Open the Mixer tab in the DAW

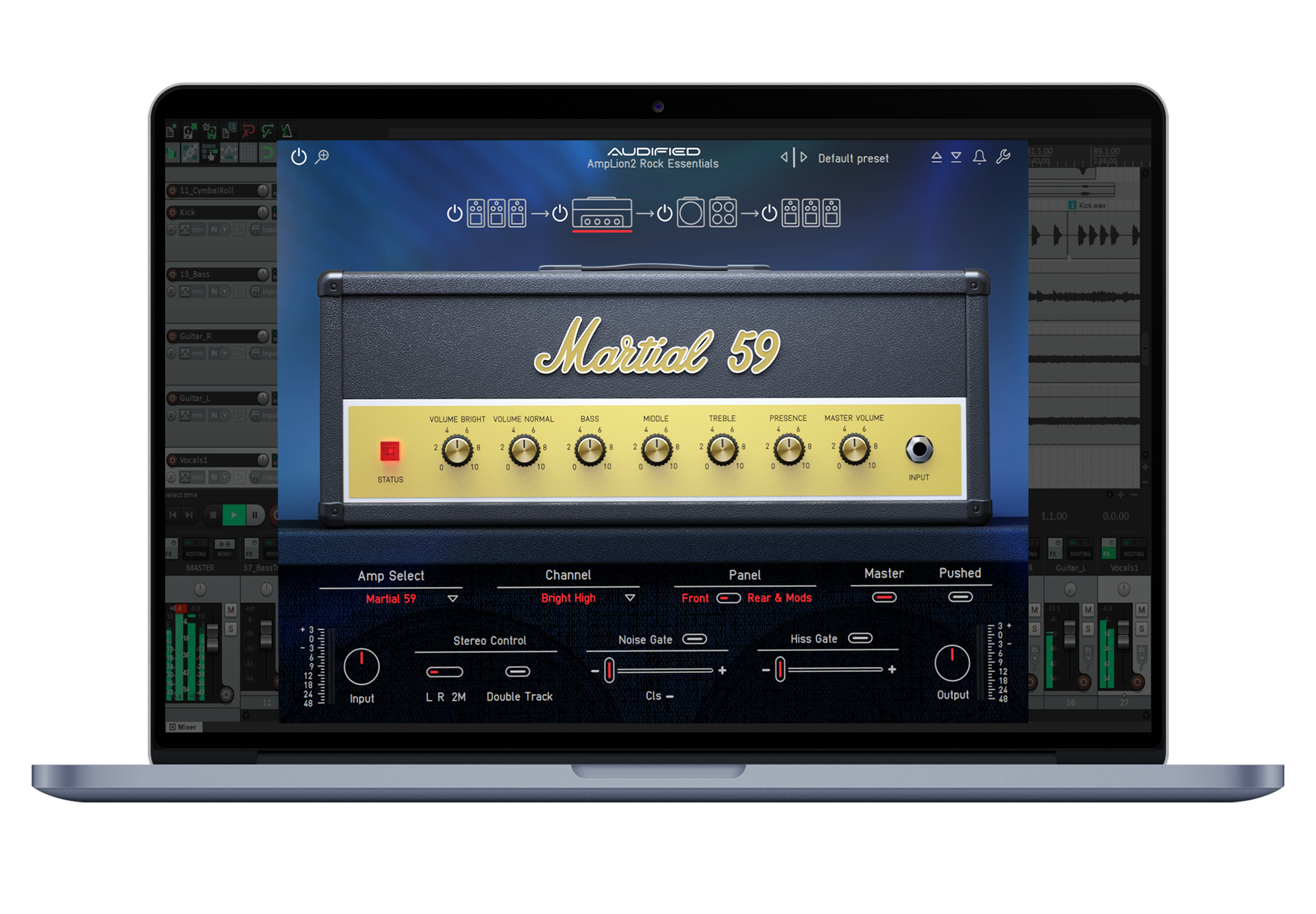[184, 727]
